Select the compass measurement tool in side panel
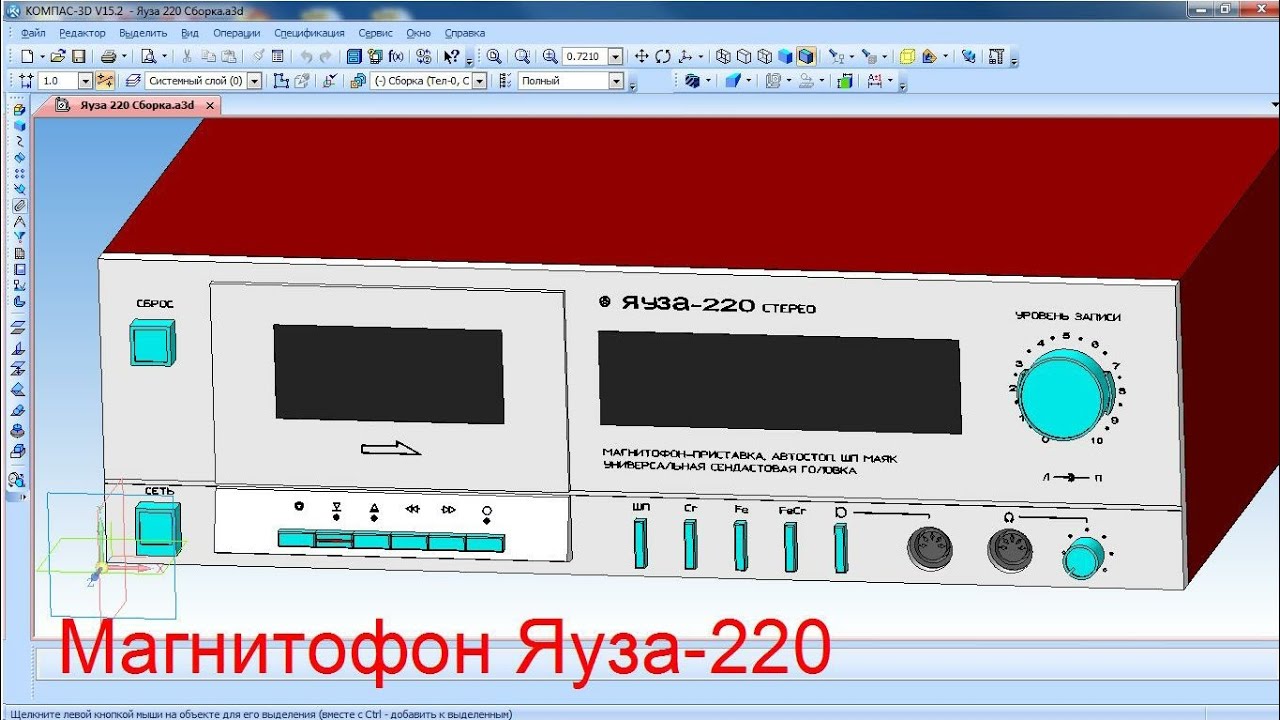 tap(19, 221)
